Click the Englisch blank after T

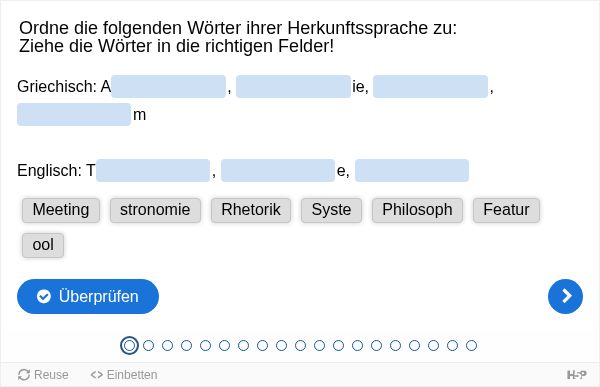(x=153, y=170)
